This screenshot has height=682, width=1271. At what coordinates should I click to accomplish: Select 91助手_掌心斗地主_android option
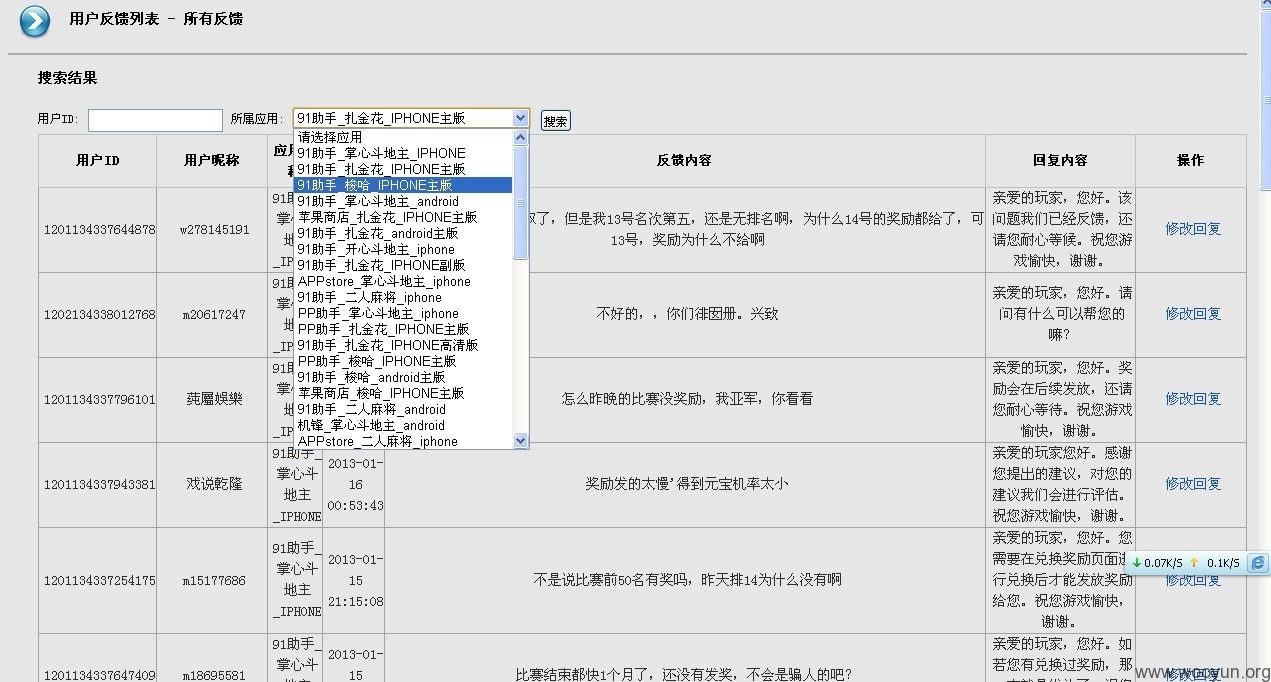(x=403, y=201)
